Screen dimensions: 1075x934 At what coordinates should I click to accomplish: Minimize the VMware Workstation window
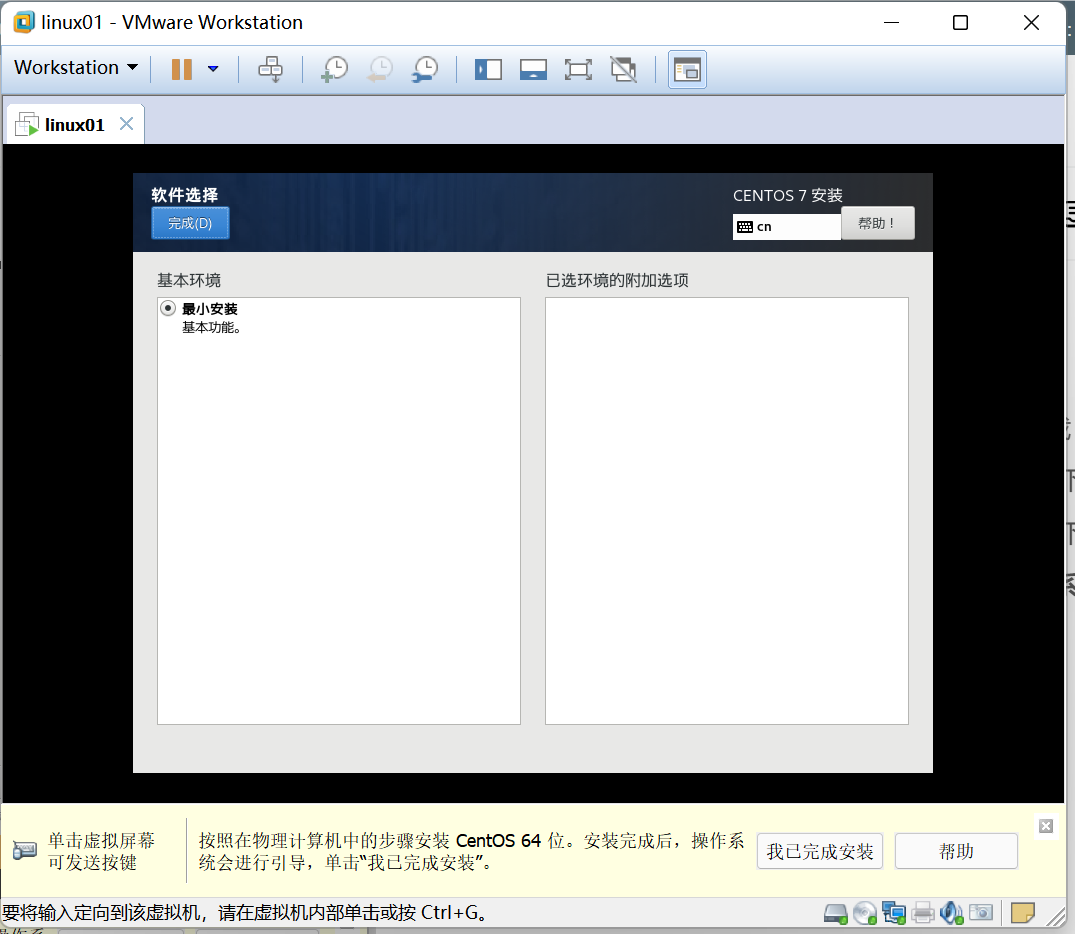[891, 23]
